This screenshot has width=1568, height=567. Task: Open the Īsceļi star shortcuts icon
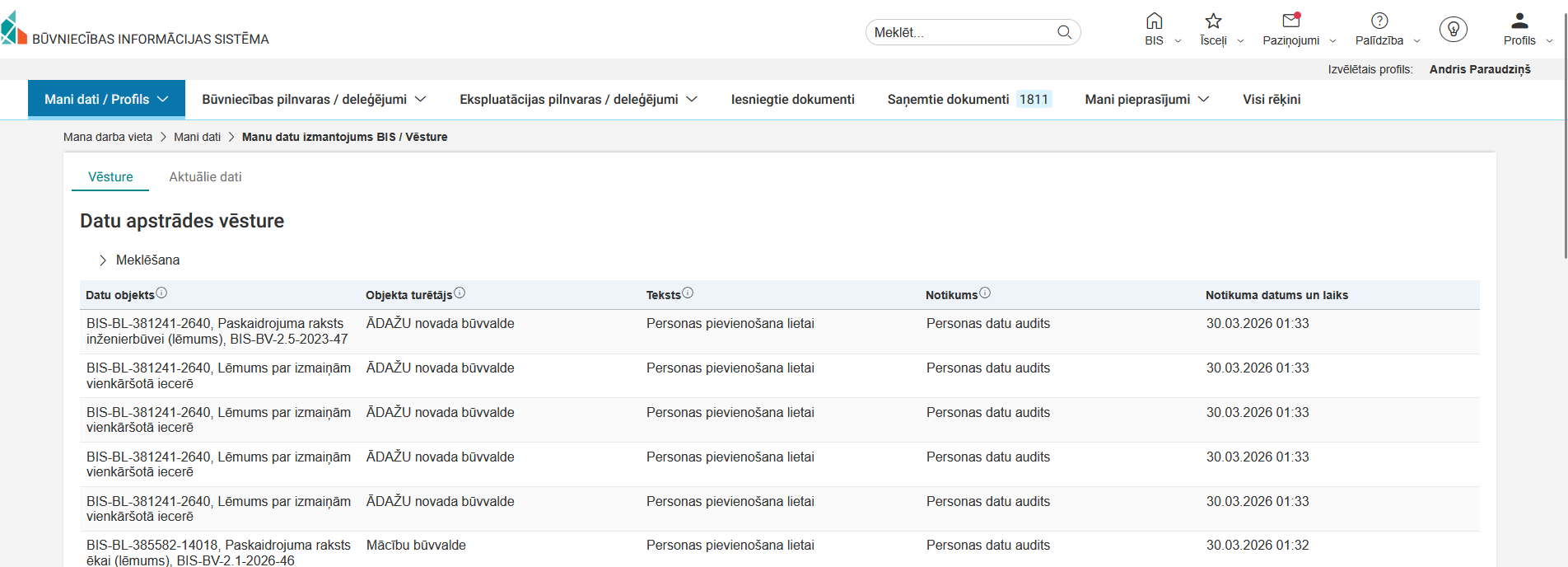click(x=1213, y=21)
